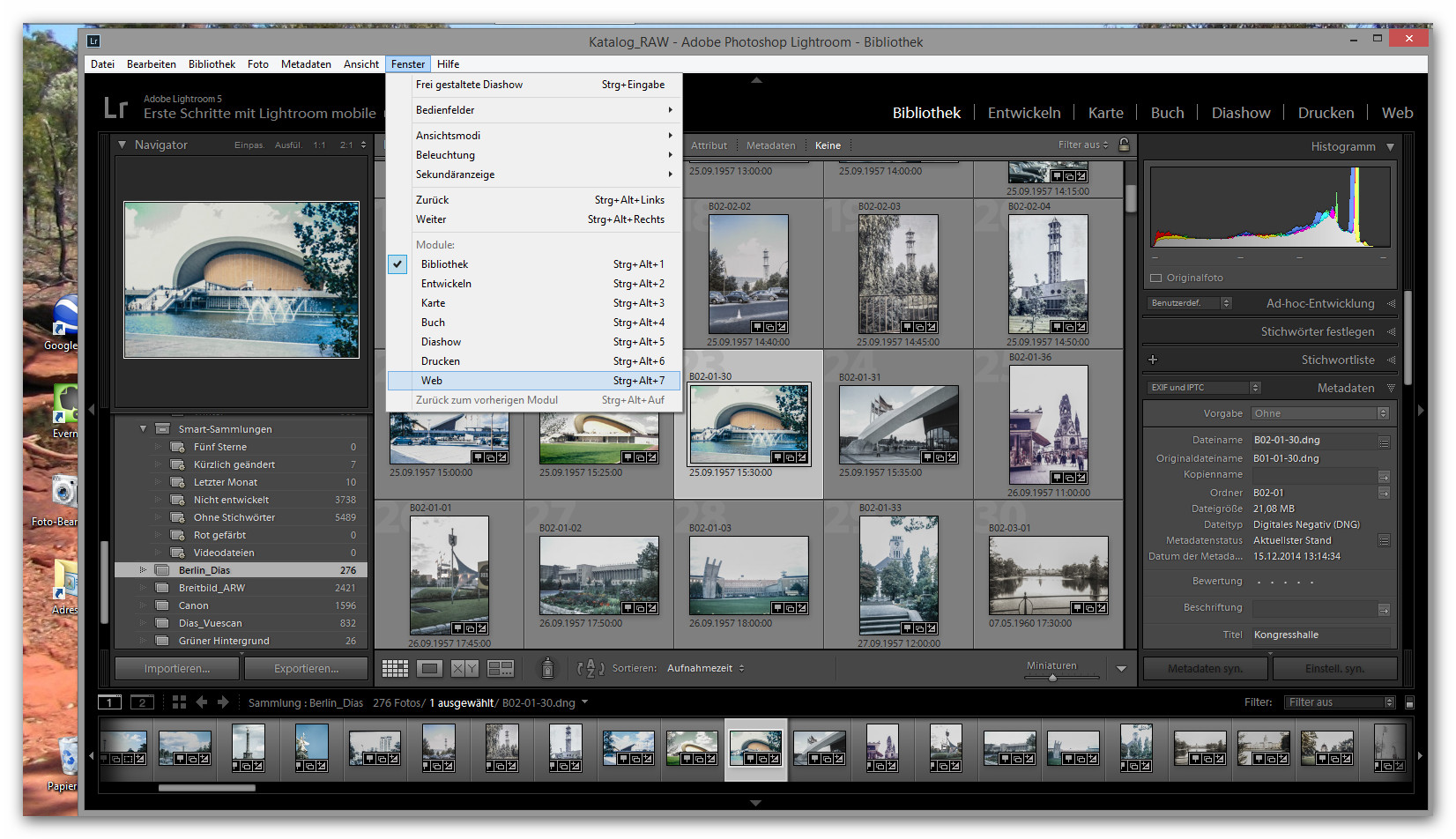
Task: Collapse the Smart-Sammlungen tree node
Action: [143, 429]
